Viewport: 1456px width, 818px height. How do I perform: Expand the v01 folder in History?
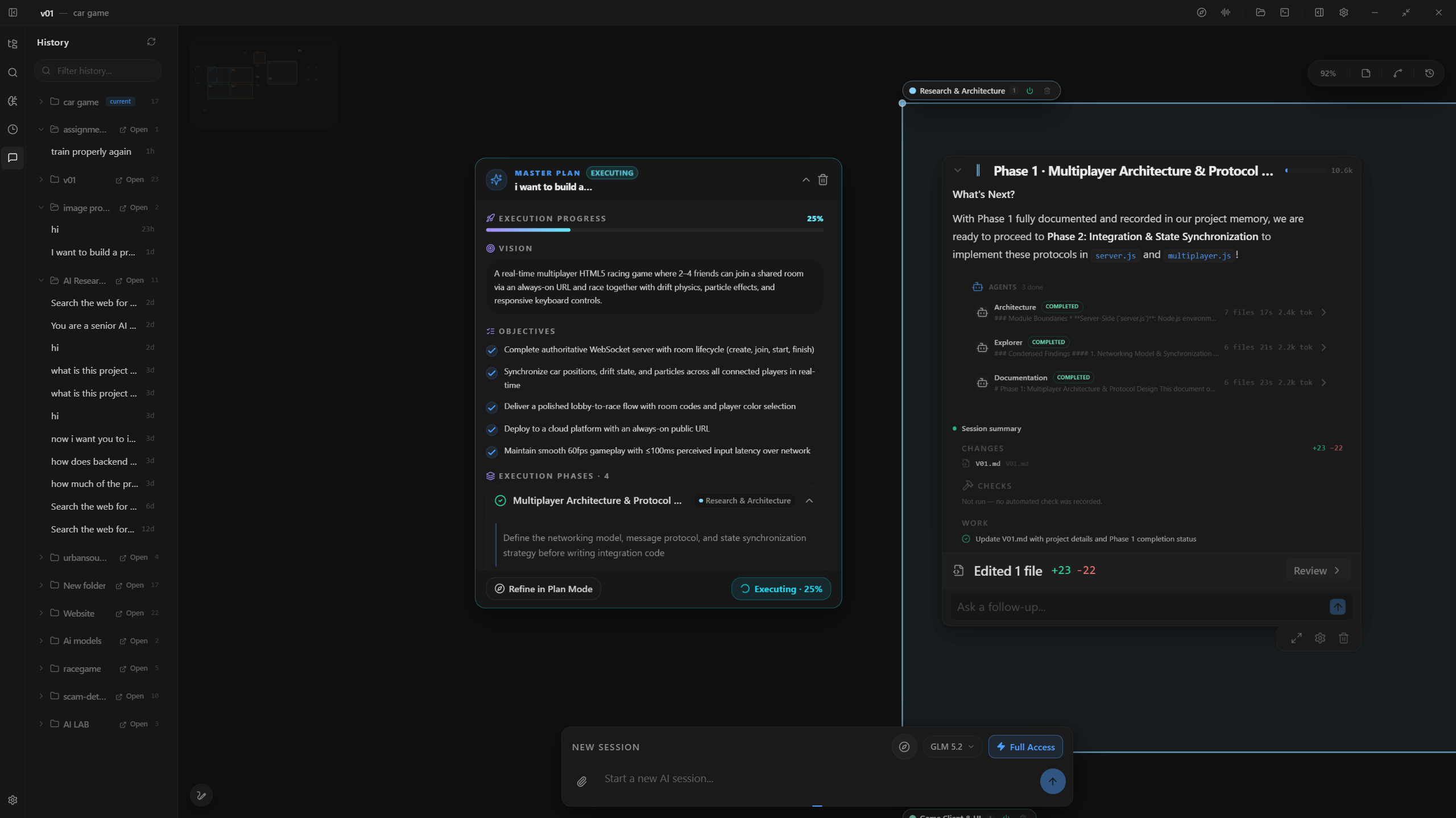41,180
